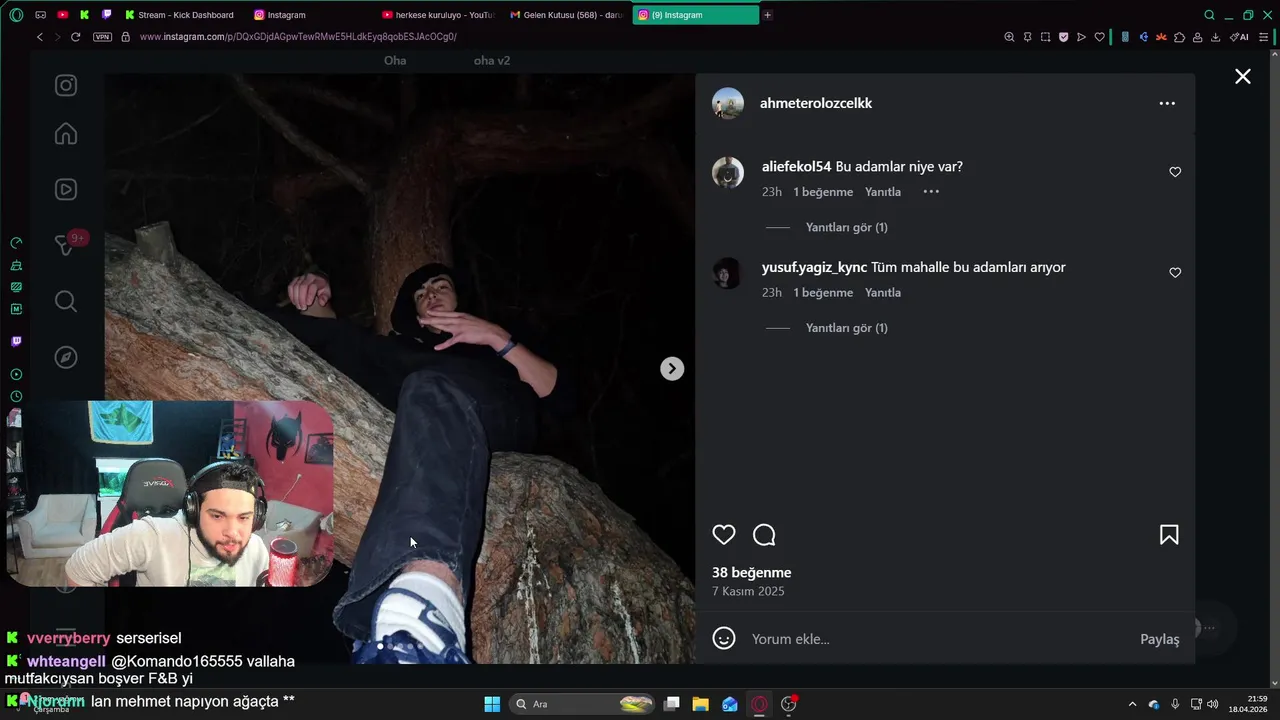Click the Yorum ekle comment input field
The image size is (1280, 720).
coord(940,639)
